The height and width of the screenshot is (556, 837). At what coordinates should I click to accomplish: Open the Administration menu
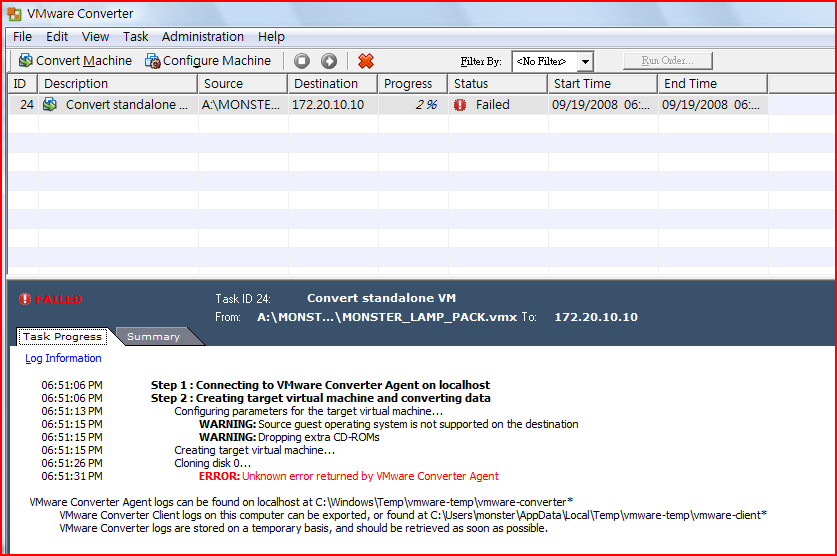[x=203, y=37]
